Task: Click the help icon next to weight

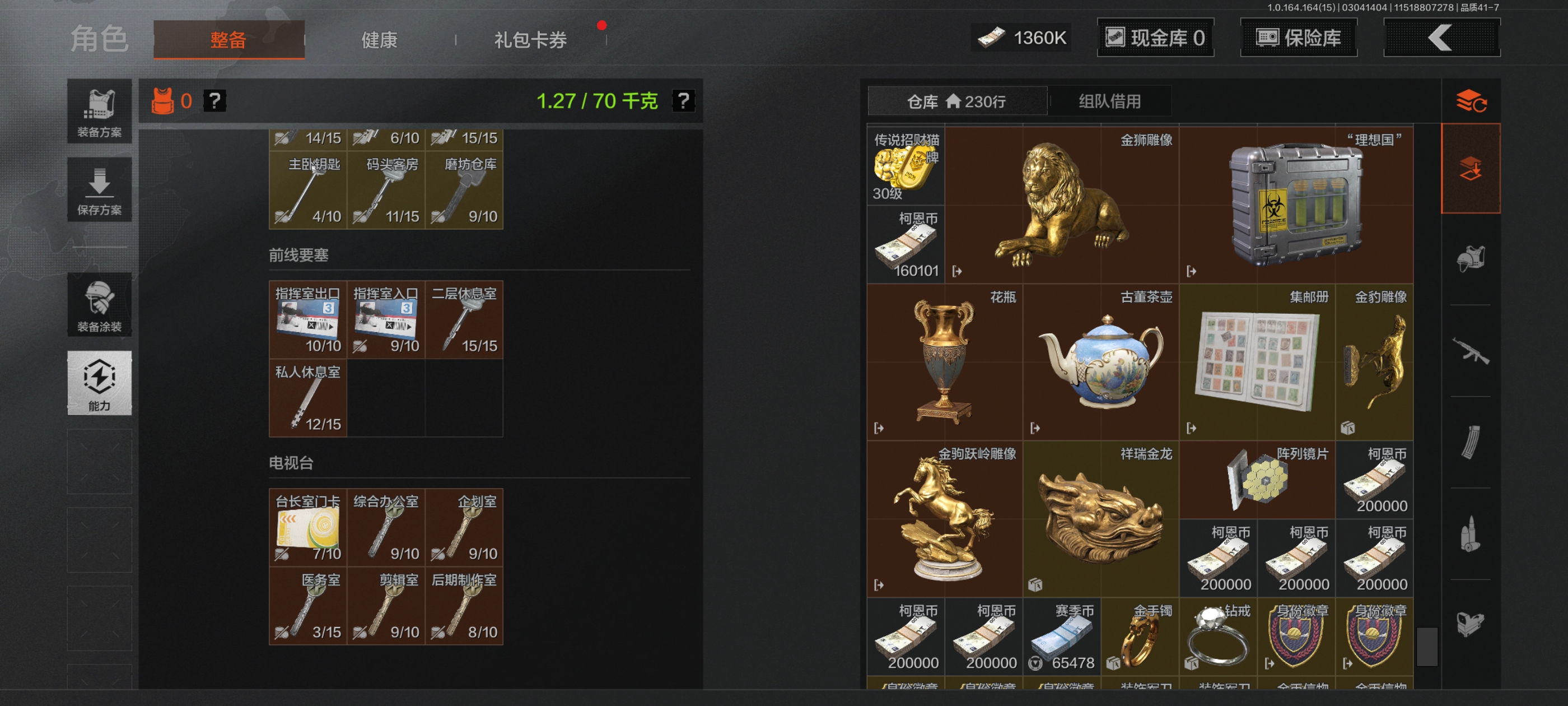Action: click(x=683, y=100)
